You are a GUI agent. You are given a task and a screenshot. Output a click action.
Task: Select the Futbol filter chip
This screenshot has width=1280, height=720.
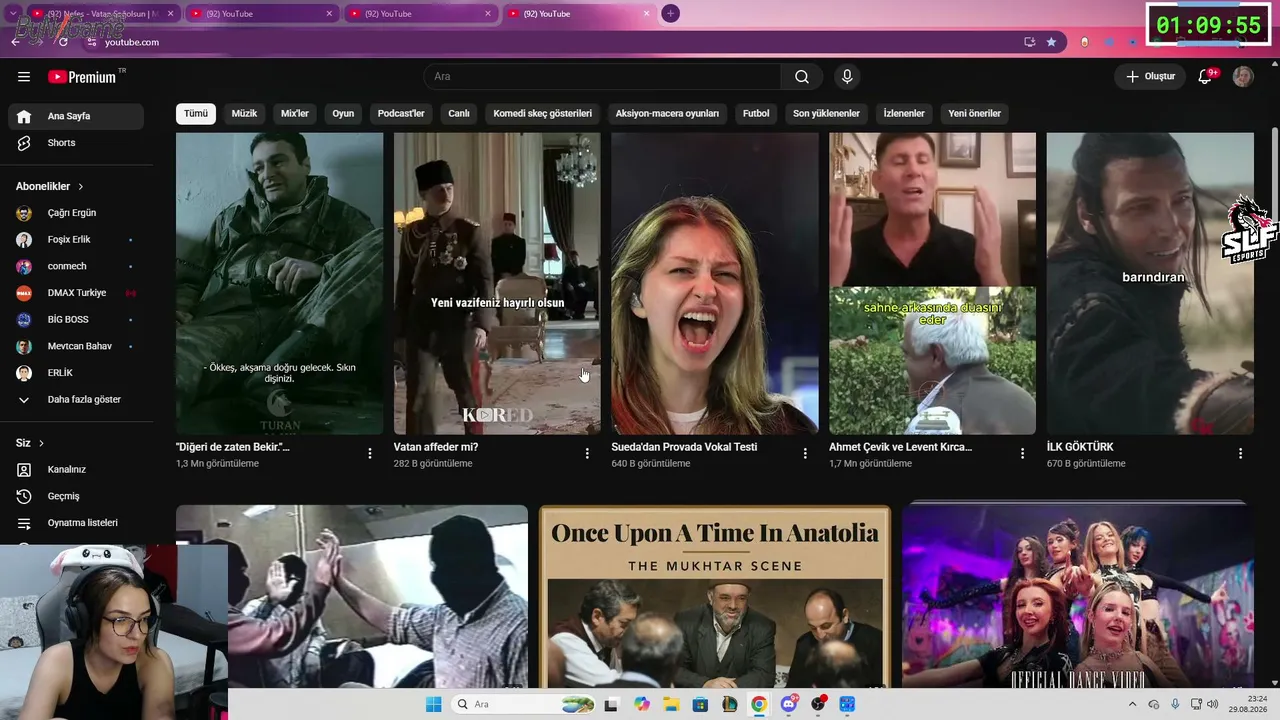pos(756,113)
